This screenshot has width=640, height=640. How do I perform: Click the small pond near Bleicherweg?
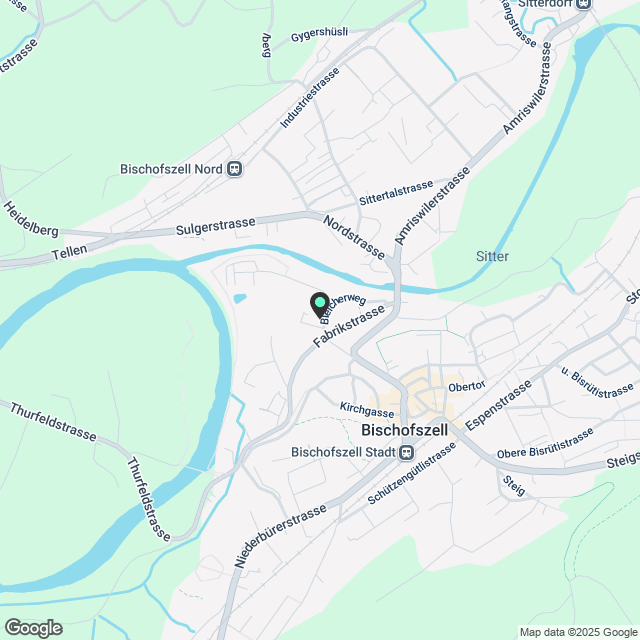pyautogui.click(x=240, y=299)
